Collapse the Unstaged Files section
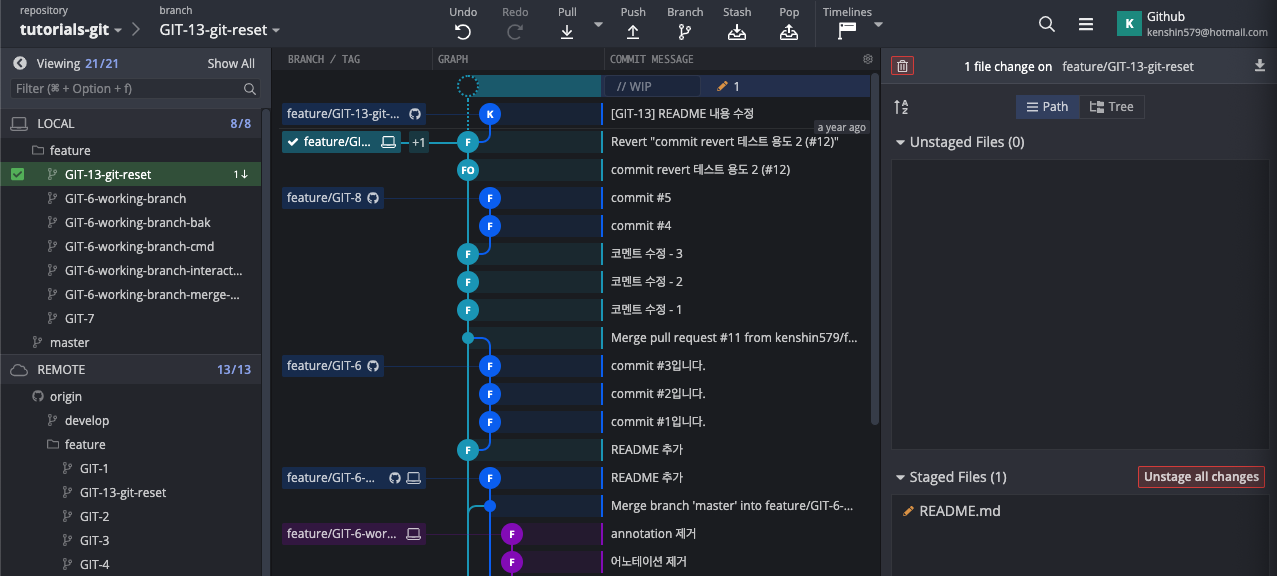This screenshot has width=1277, height=576. click(900, 142)
